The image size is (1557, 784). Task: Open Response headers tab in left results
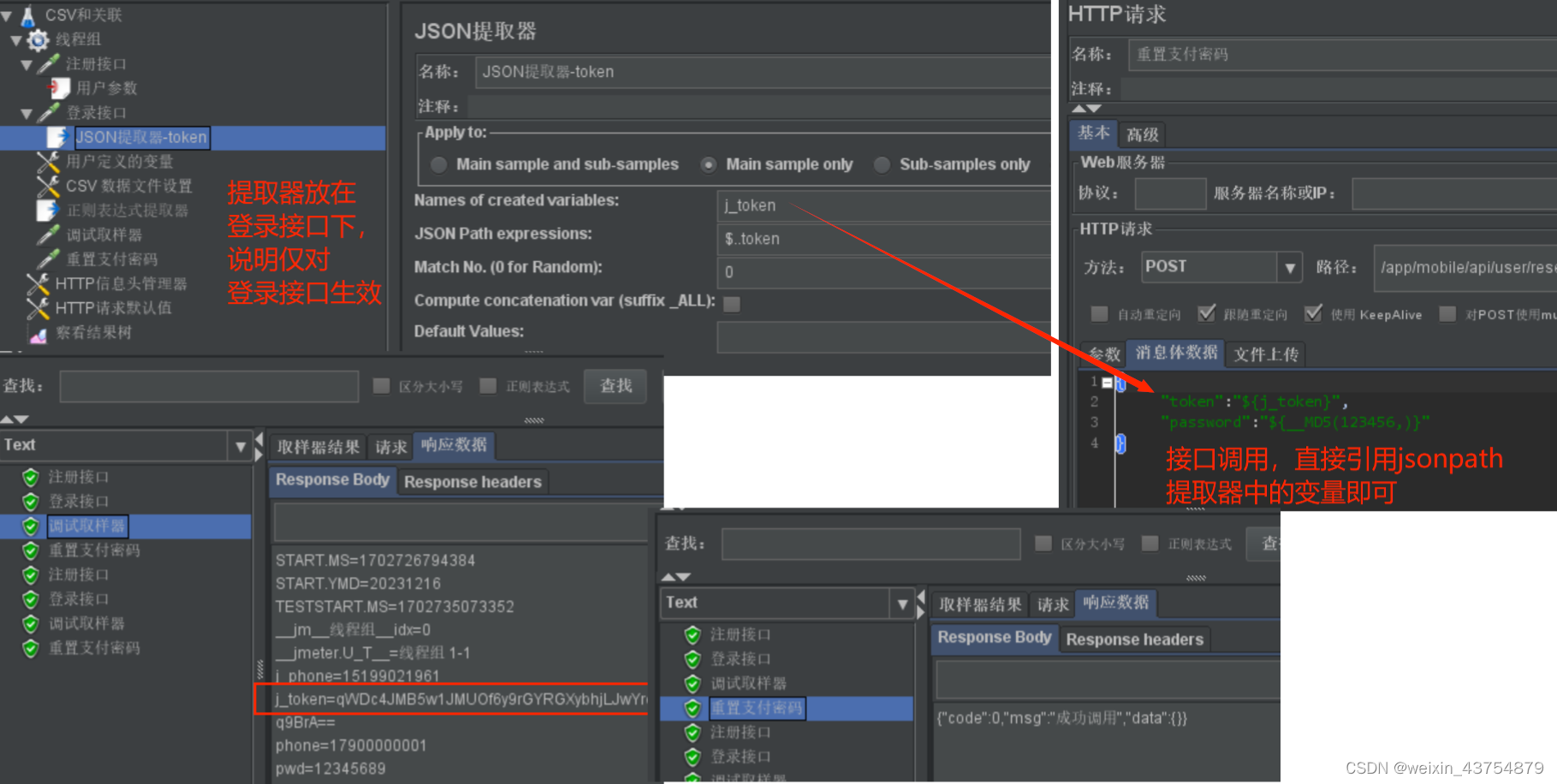472,482
